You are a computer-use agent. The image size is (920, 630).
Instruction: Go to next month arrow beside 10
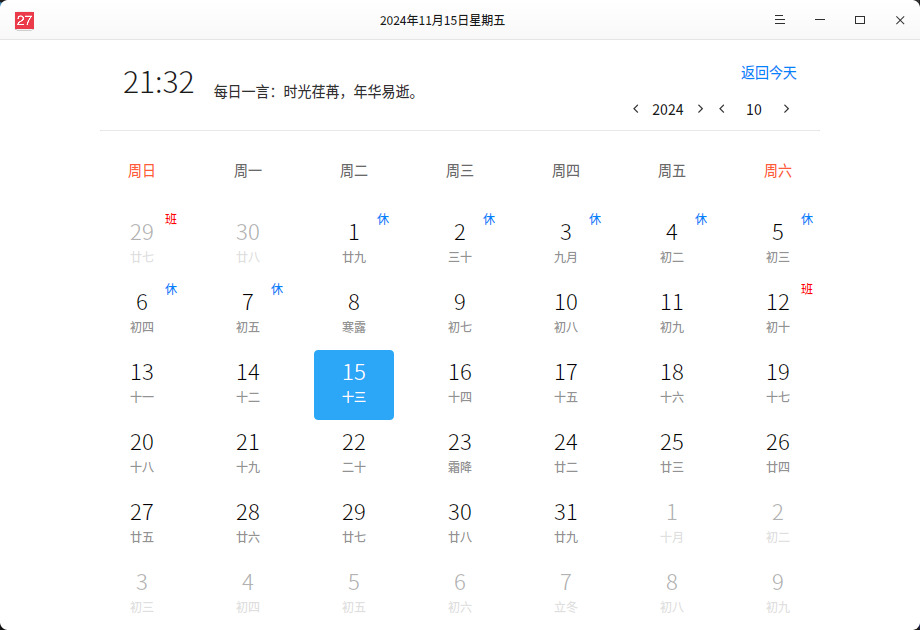pyautogui.click(x=786, y=109)
